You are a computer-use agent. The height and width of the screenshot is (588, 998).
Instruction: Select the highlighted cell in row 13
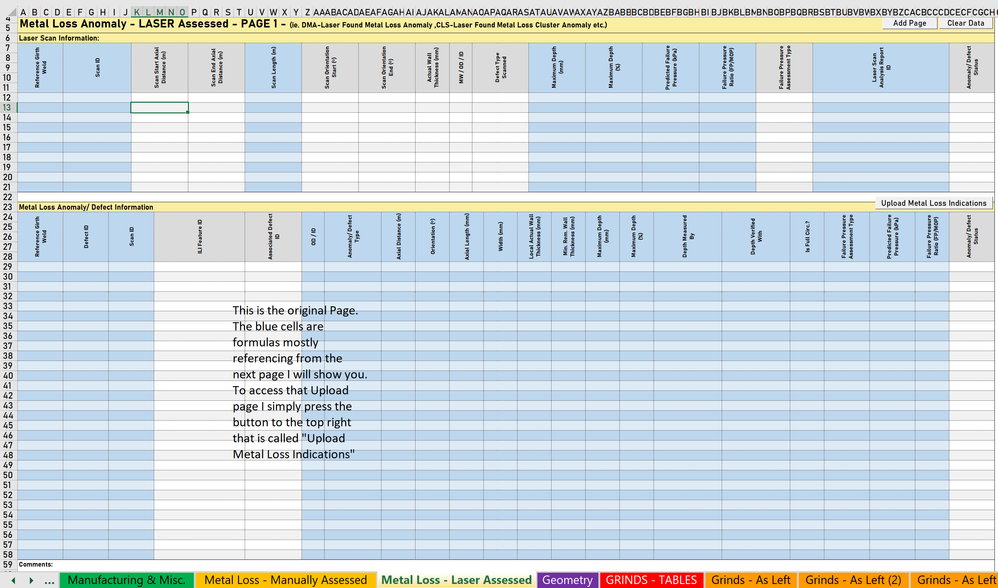(159, 106)
